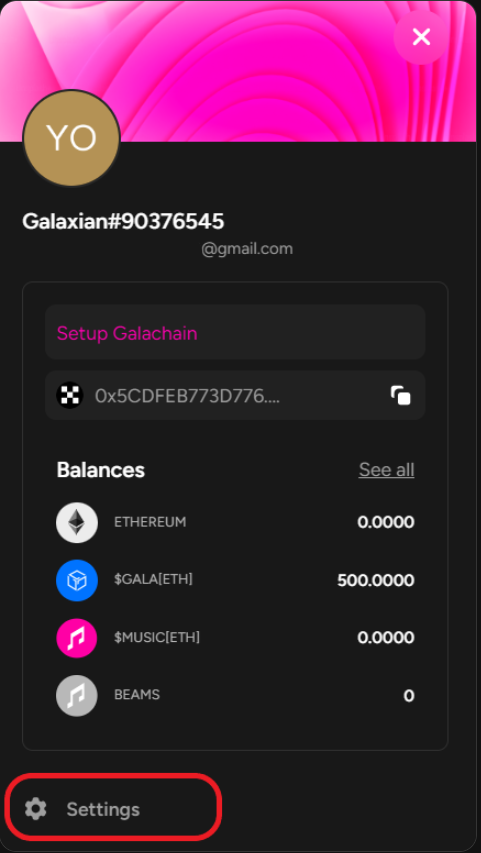Select the $GALA[ETH] balance label
Screen dimensions: 481x853
(x=153, y=579)
